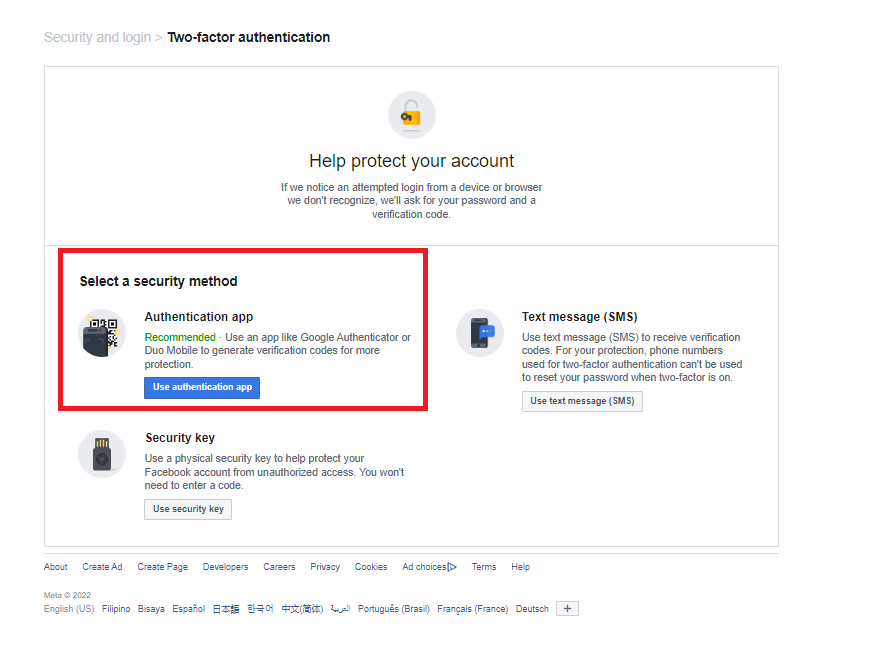Select Deutsch language option
Screen dimensions: 885x648
pos(532,609)
